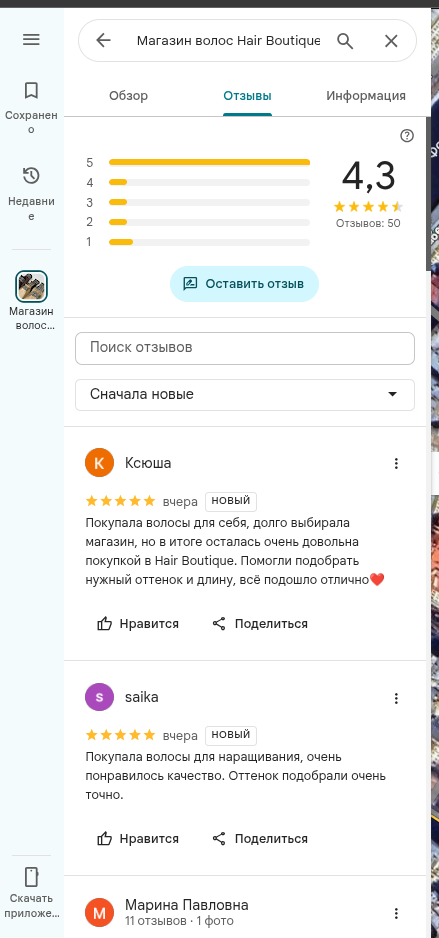Screen dimensions: 439x938
Task: Open the reviews help question icon
Action: (407, 136)
